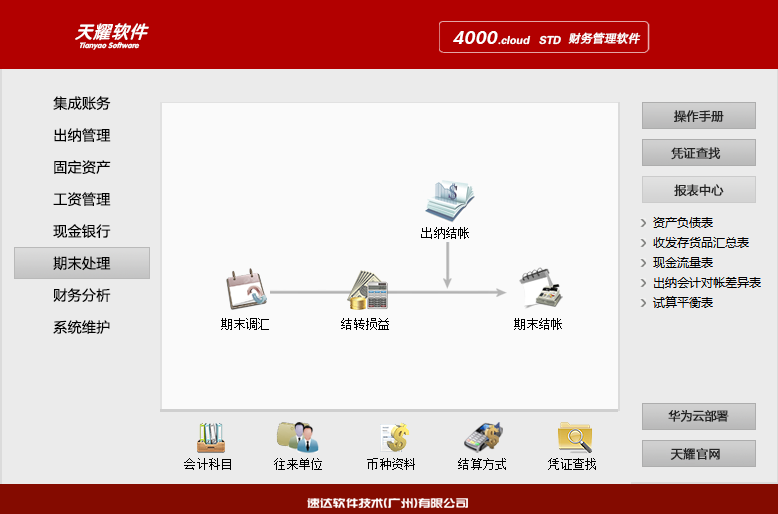Click the 4000.cloud STD 财务管理软件 banner
Image resolution: width=778 pixels, height=514 pixels.
tap(544, 37)
